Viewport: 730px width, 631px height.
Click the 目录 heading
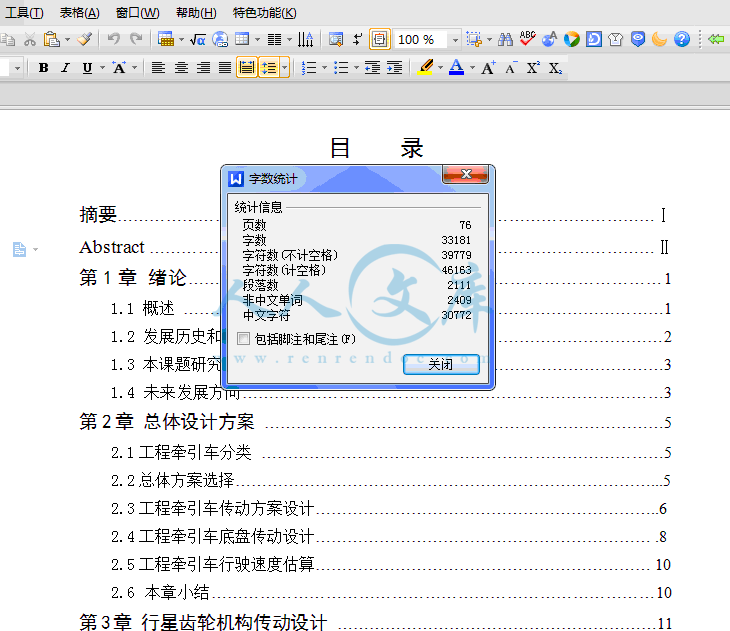tap(377, 148)
